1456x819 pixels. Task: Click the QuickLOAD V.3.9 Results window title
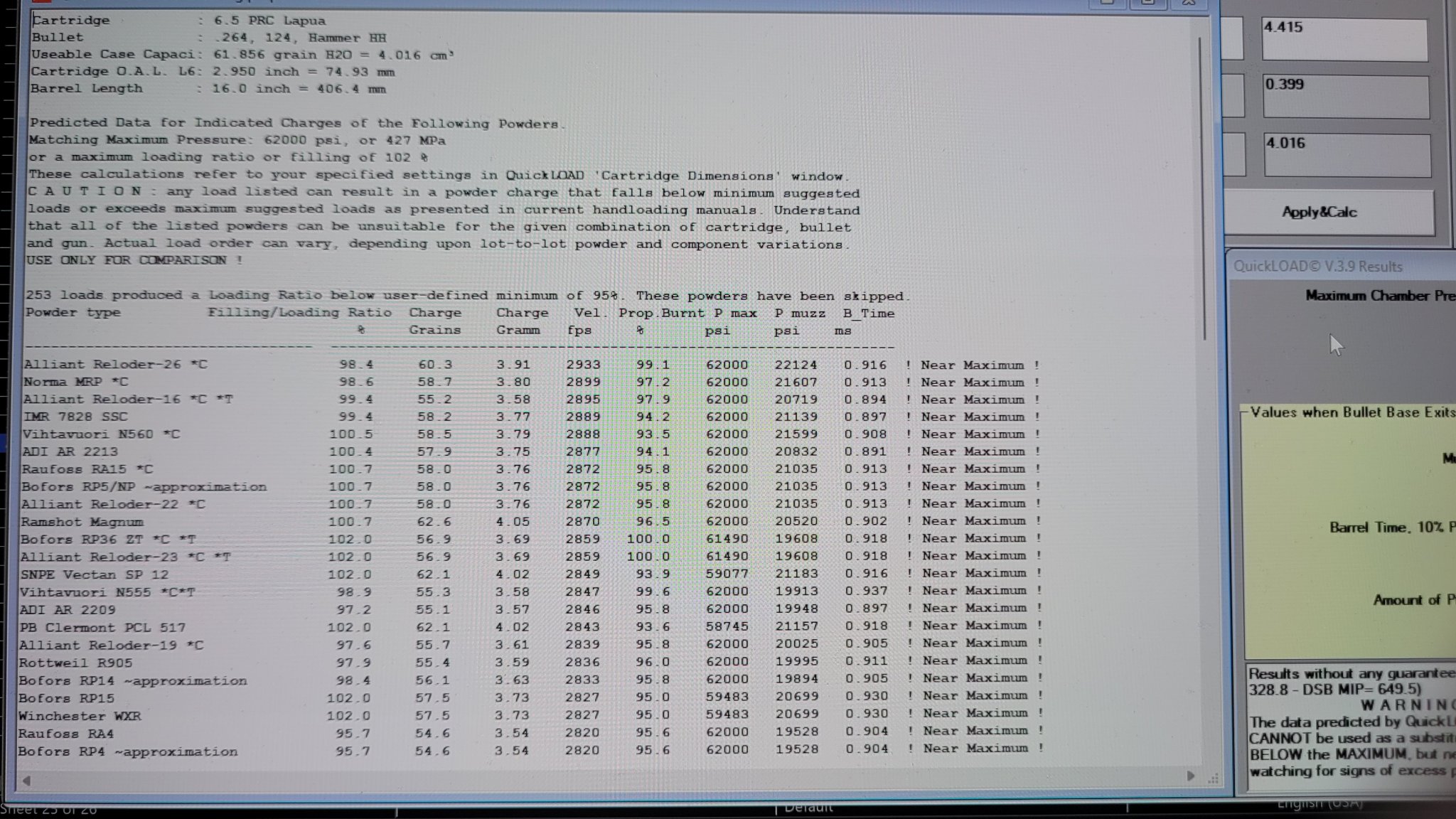pos(1318,267)
